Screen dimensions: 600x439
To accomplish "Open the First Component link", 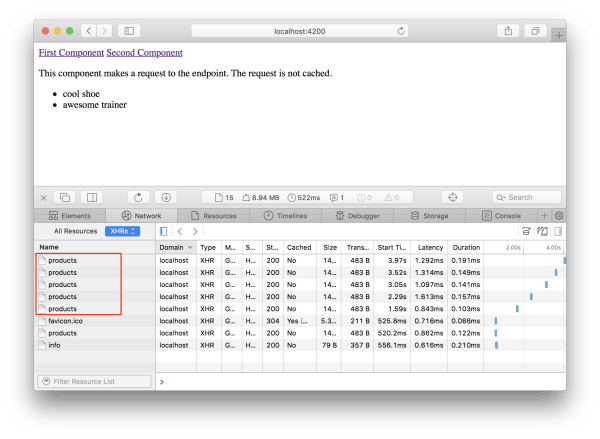I will (x=71, y=53).
